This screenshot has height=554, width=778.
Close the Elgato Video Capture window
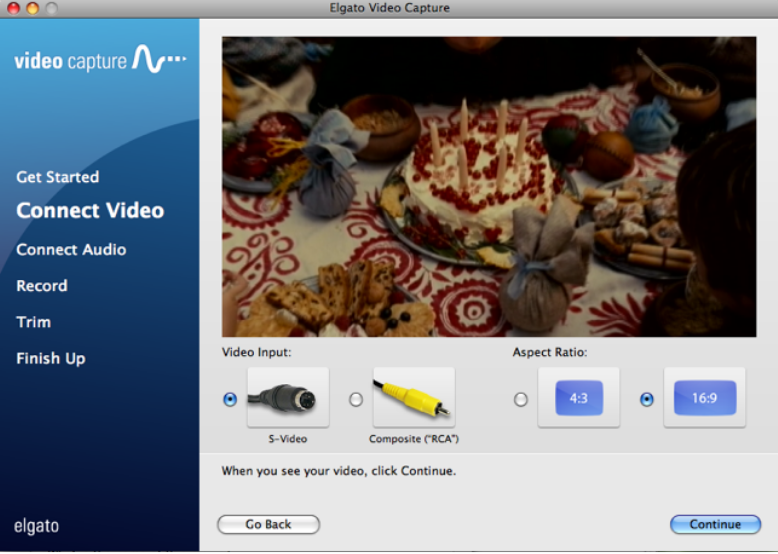pos(13,8)
